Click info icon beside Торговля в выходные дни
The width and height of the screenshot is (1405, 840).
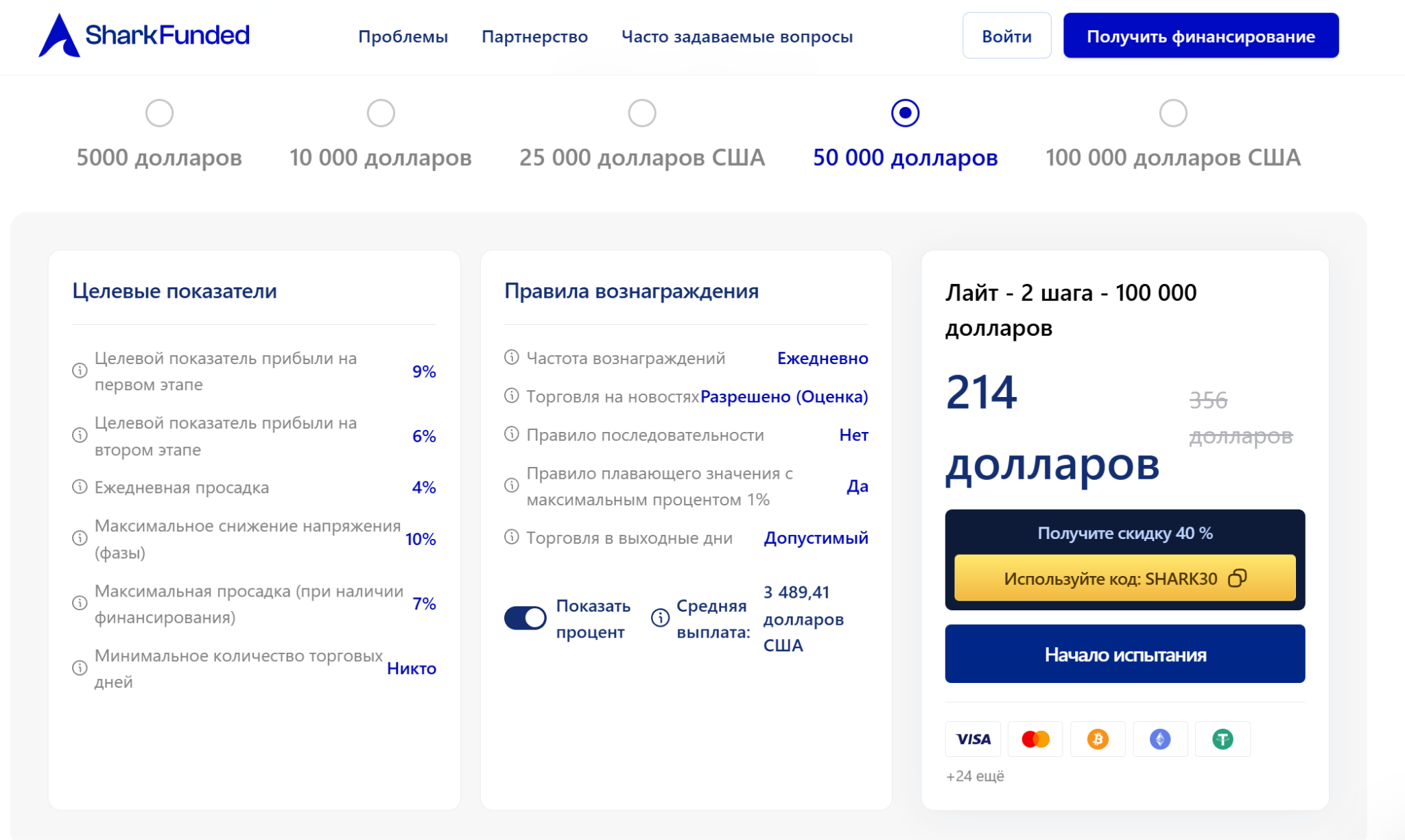point(512,537)
